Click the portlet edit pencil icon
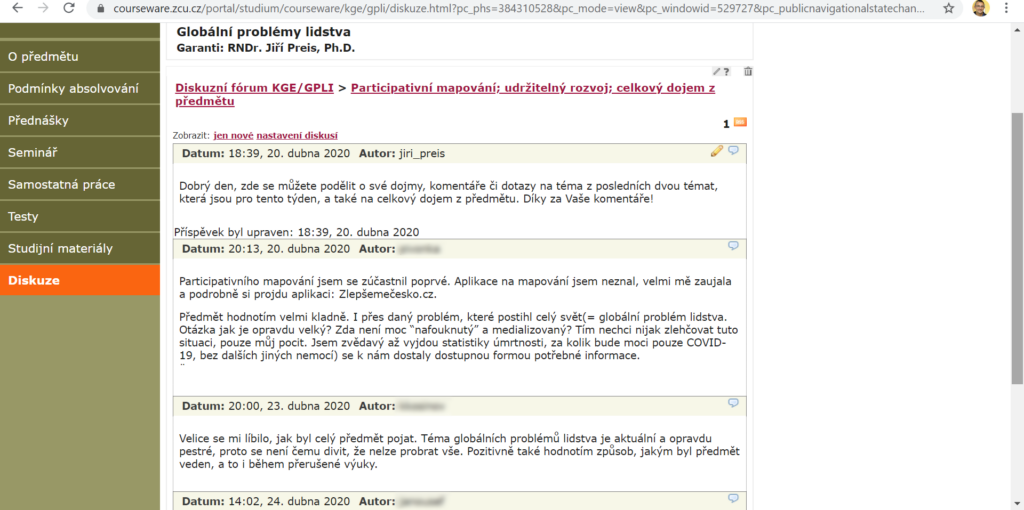 pyautogui.click(x=716, y=71)
